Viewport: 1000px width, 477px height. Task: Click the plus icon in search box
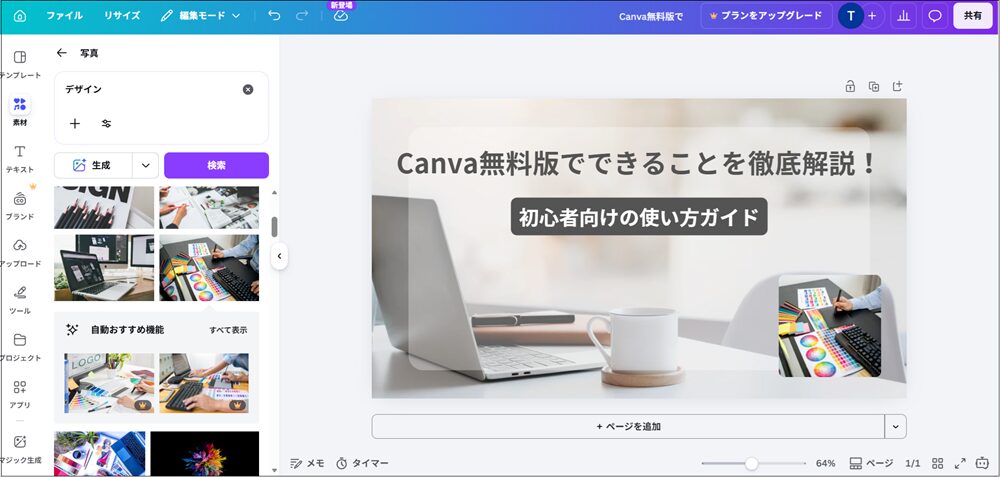pos(75,124)
